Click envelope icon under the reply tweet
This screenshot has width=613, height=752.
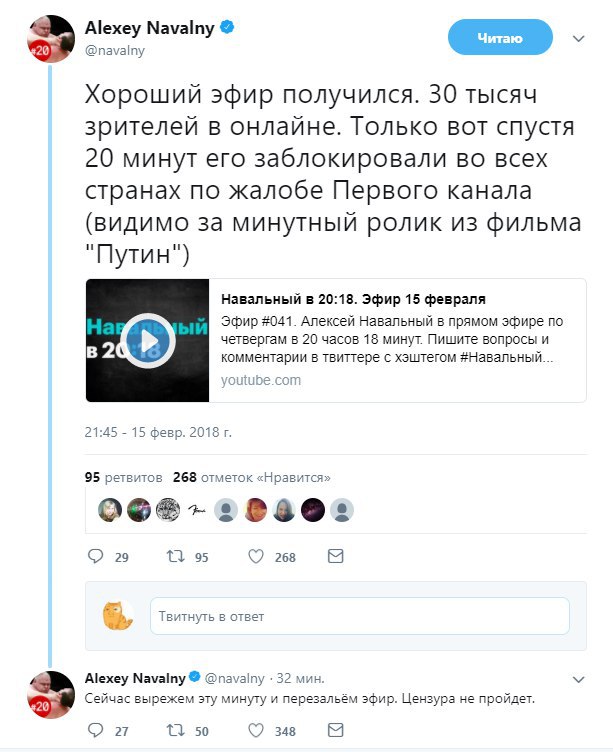pos(335,730)
